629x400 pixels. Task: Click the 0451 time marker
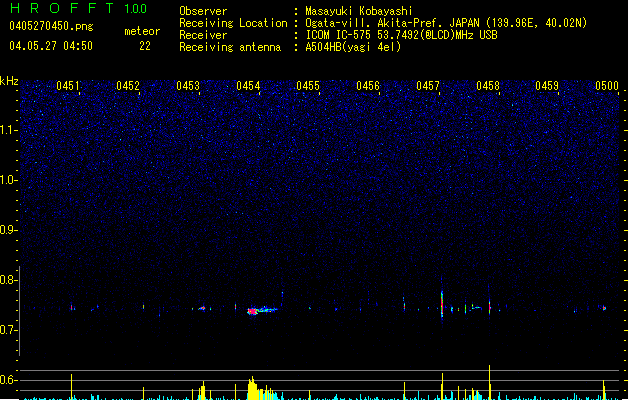pos(67,85)
